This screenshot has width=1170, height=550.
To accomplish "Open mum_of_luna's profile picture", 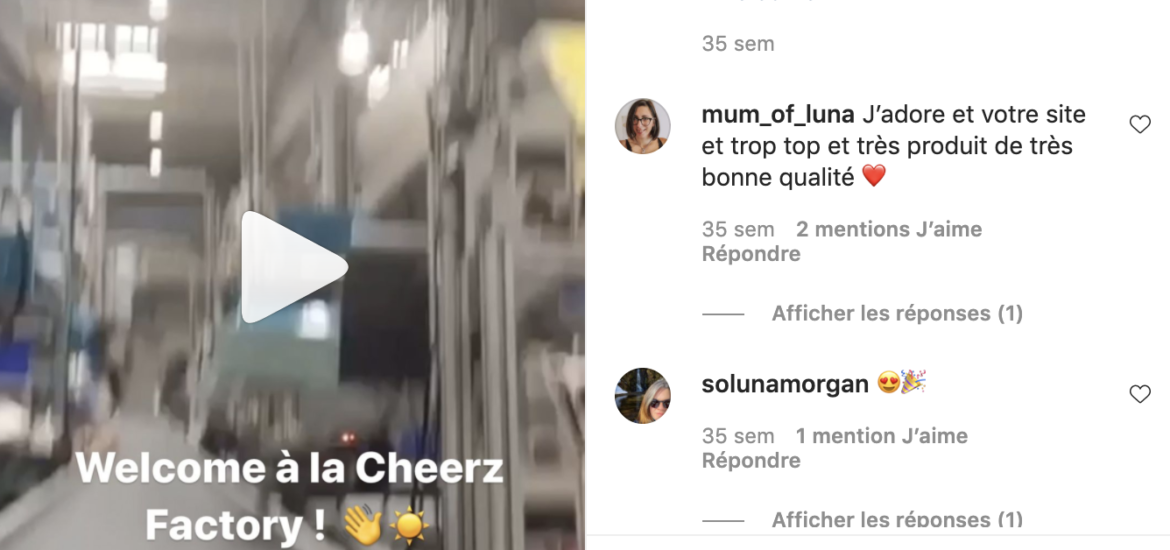I will coord(642,125).
